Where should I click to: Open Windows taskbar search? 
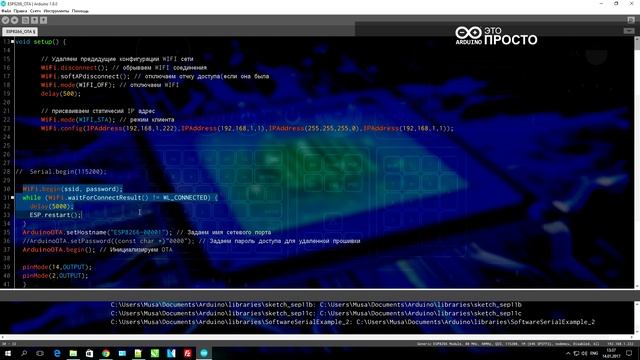coord(24,353)
